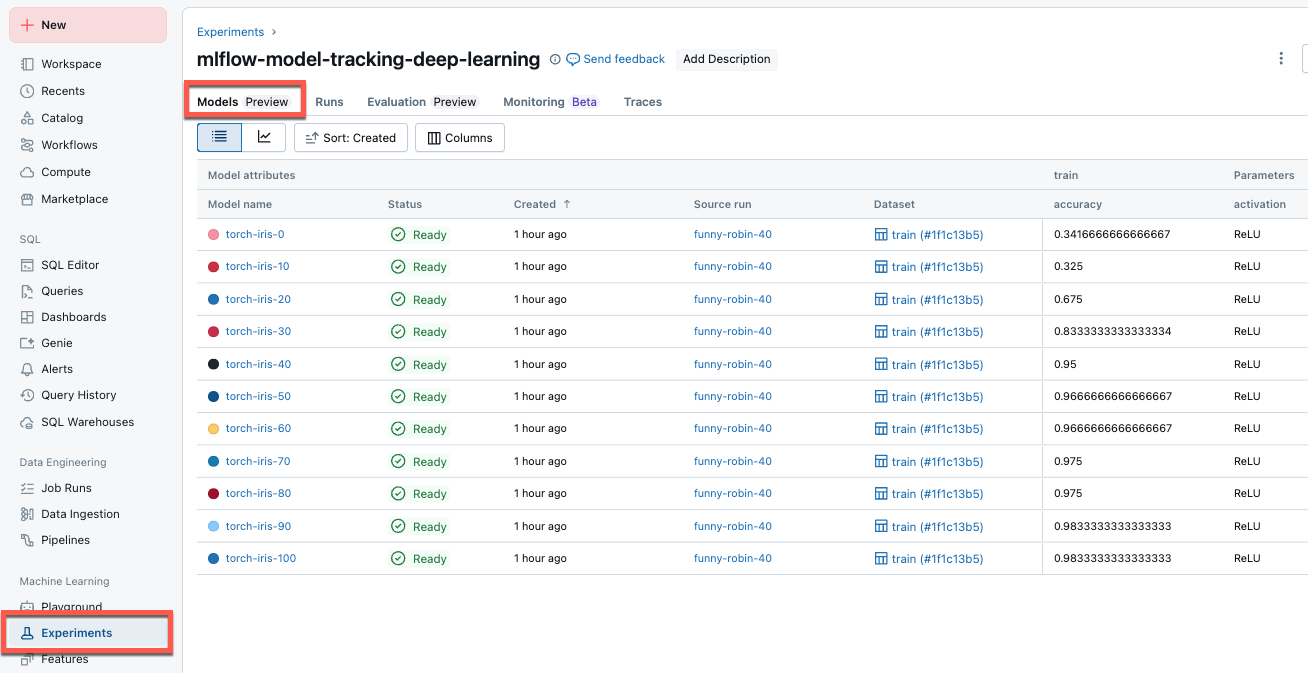Open the three-dot experiment options menu
This screenshot has height=673, width=1308.
click(1281, 59)
